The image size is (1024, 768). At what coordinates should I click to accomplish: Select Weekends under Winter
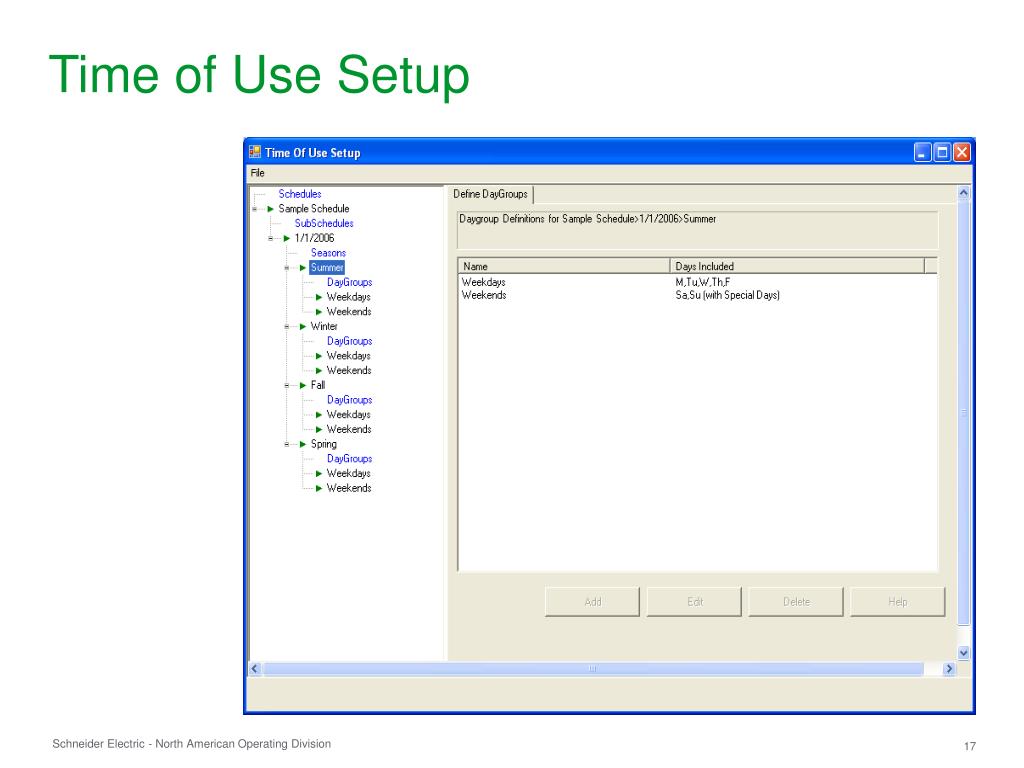click(349, 370)
